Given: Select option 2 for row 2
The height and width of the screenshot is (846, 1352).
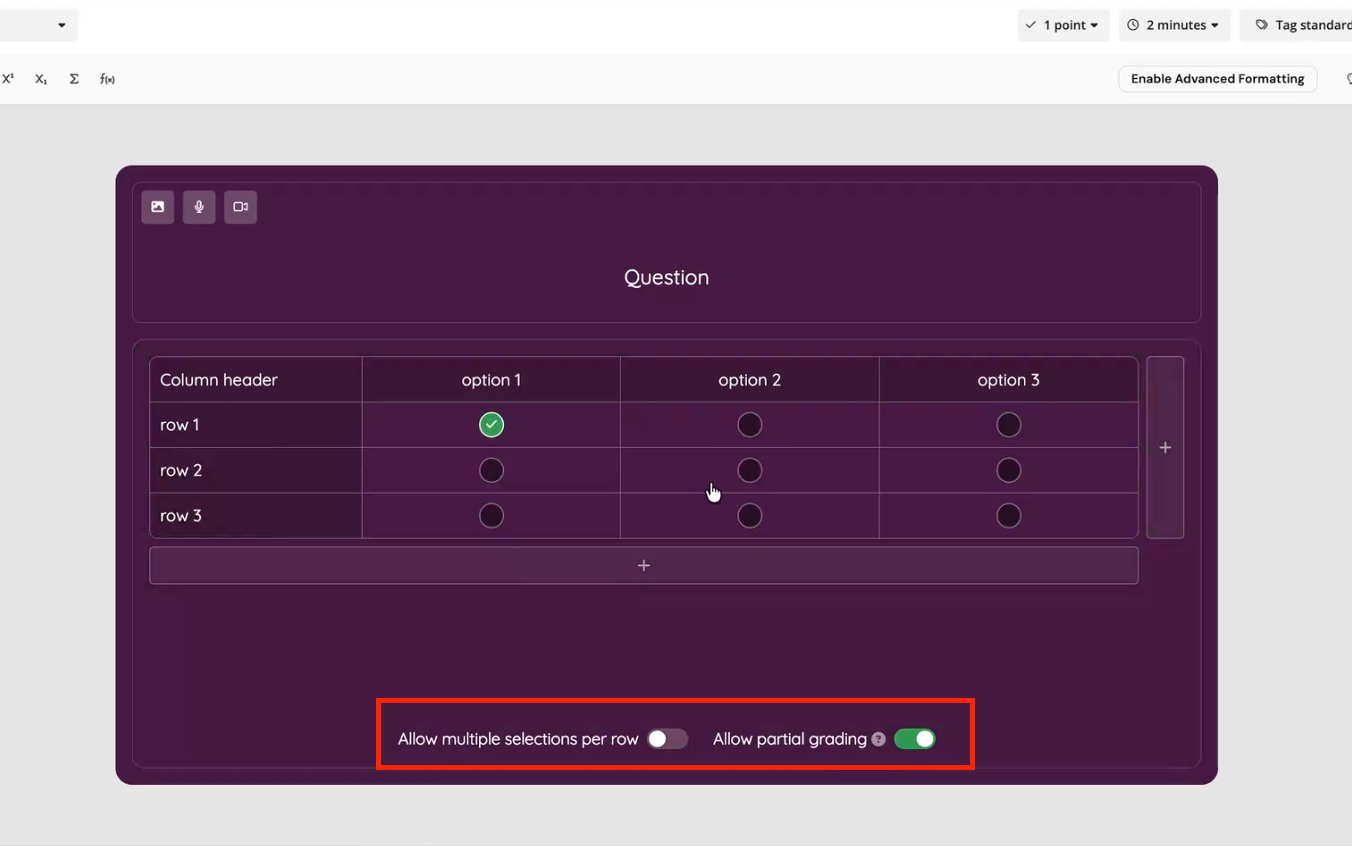Looking at the screenshot, I should [x=750, y=470].
